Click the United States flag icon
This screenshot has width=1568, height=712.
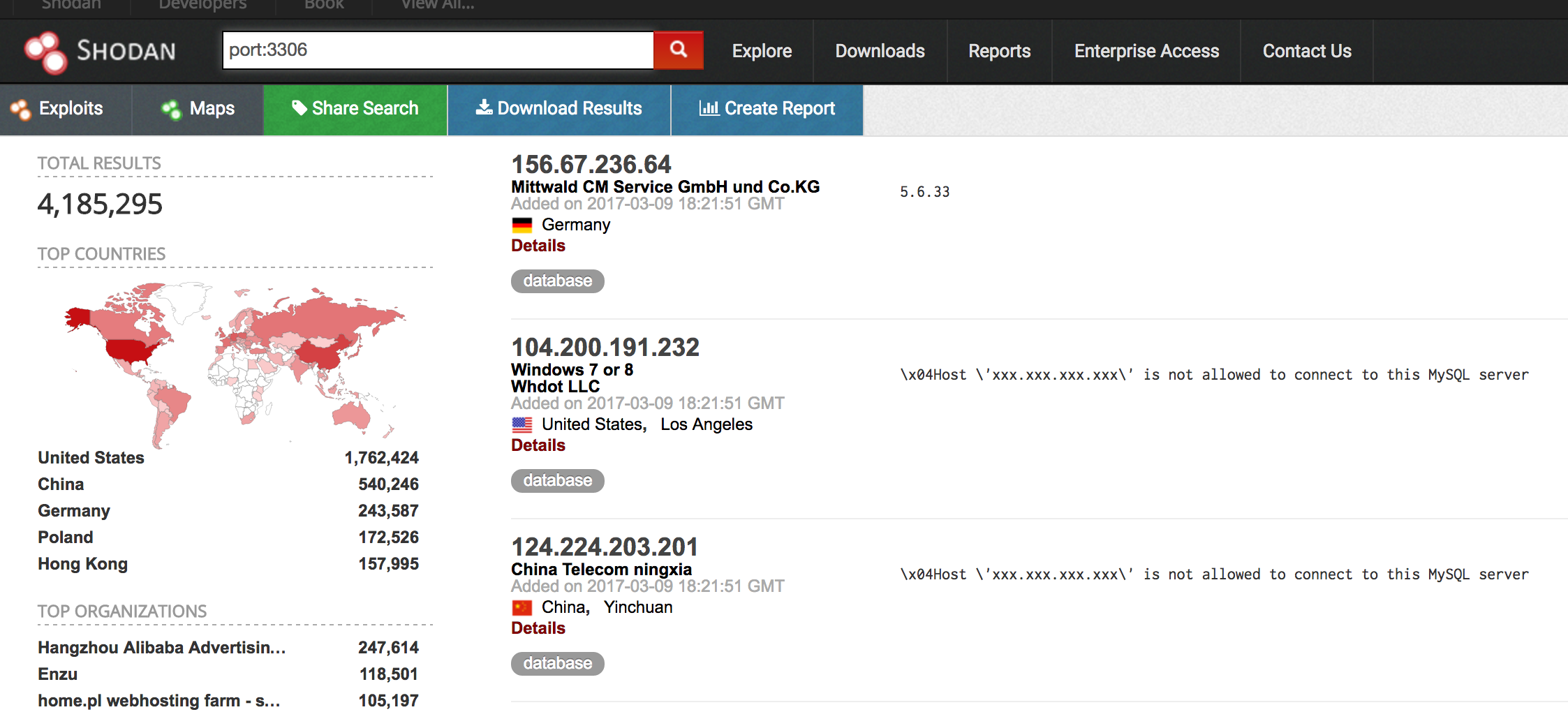522,424
